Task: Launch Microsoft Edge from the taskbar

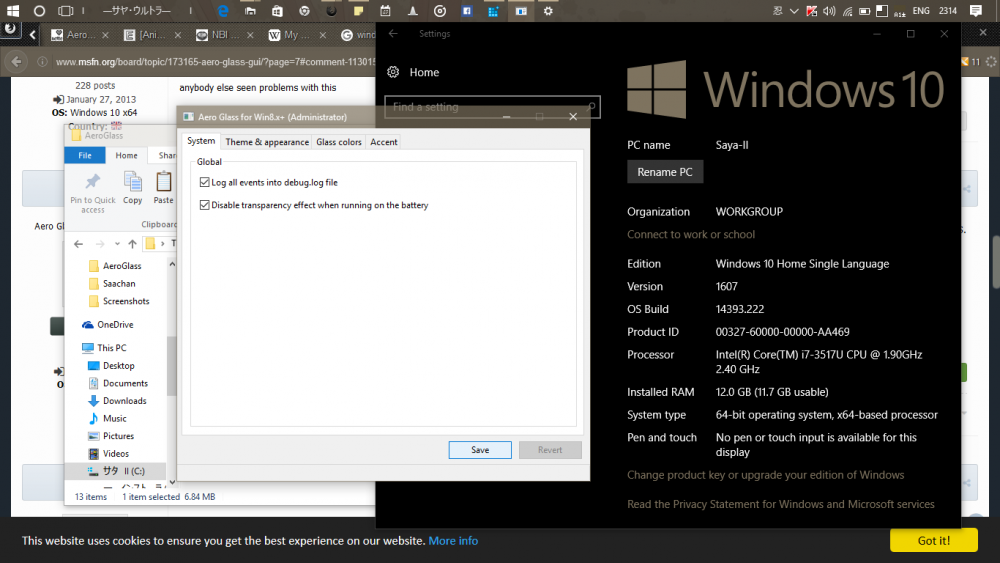Action: tap(223, 11)
